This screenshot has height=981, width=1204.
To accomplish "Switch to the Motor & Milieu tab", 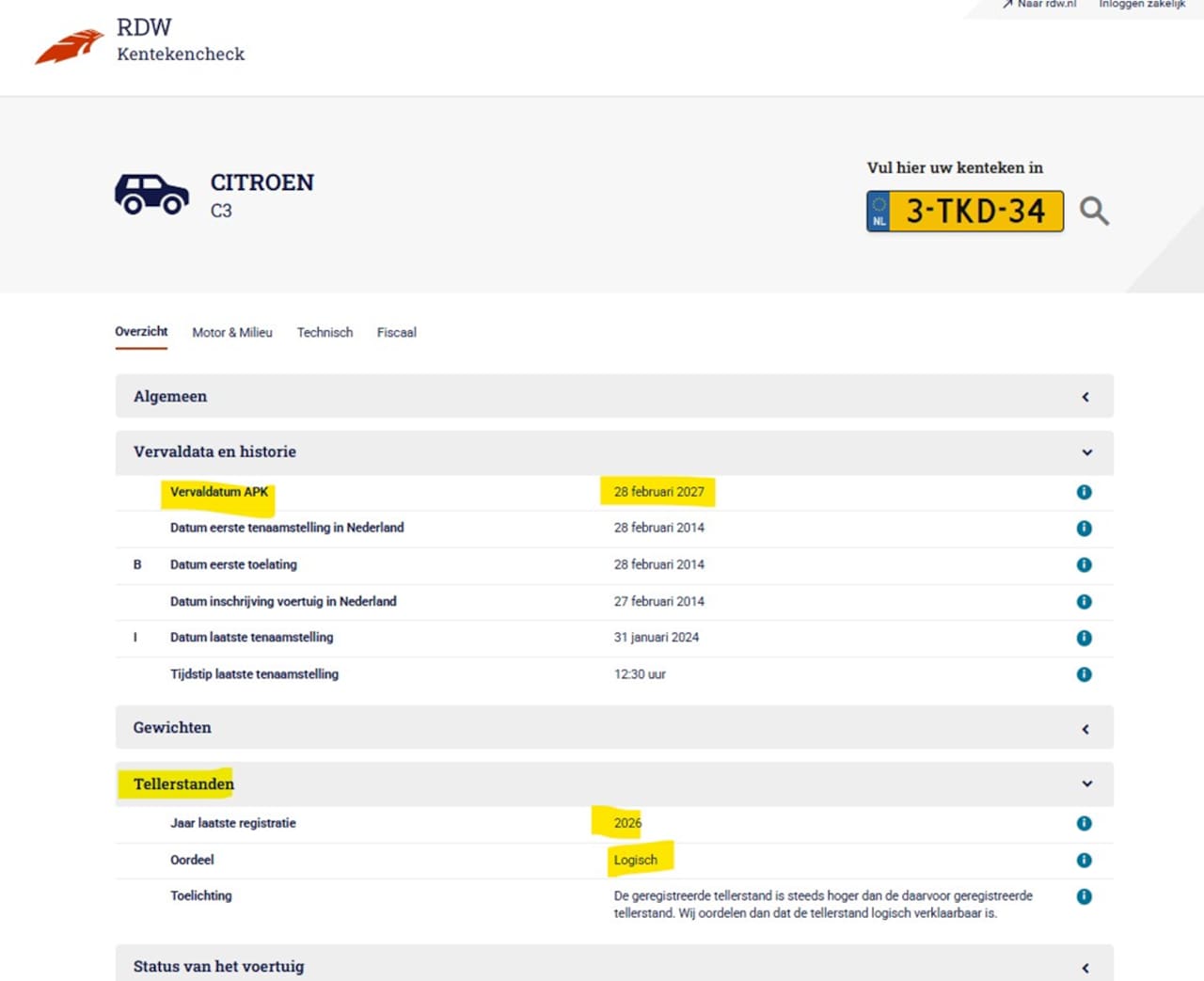I will point(231,332).
